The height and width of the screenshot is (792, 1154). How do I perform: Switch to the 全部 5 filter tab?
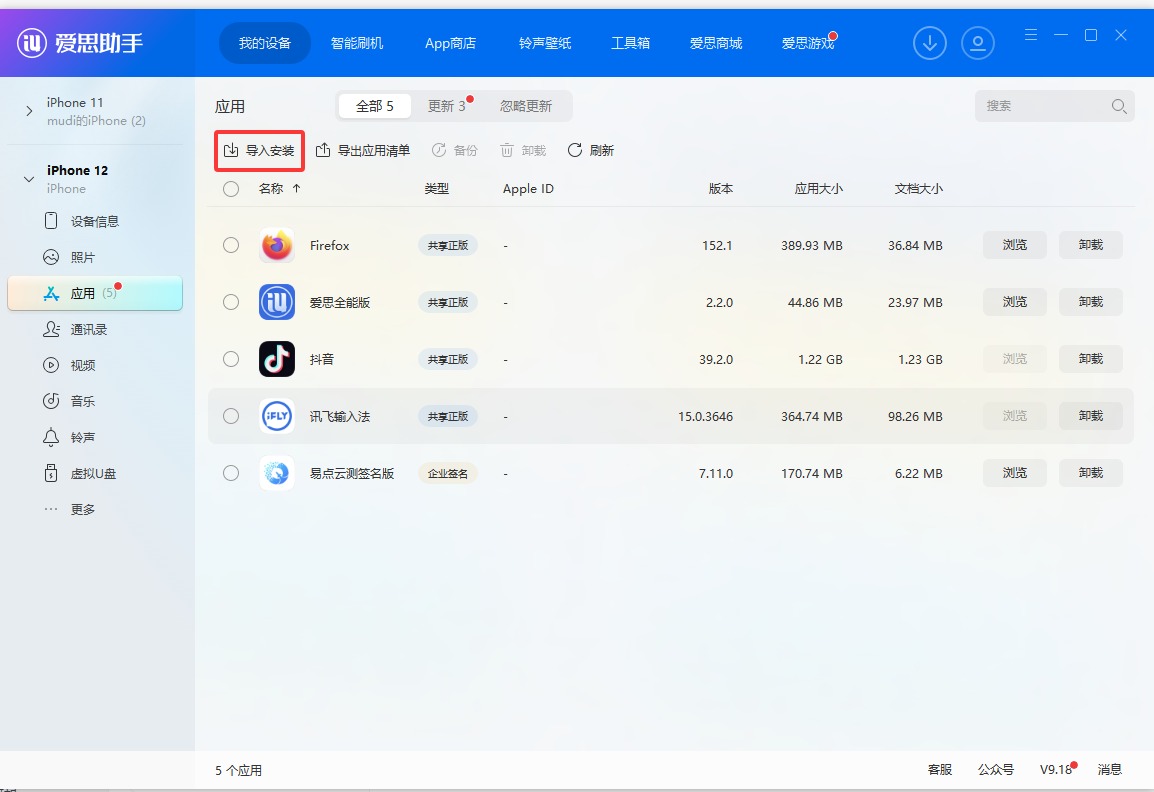(x=375, y=106)
